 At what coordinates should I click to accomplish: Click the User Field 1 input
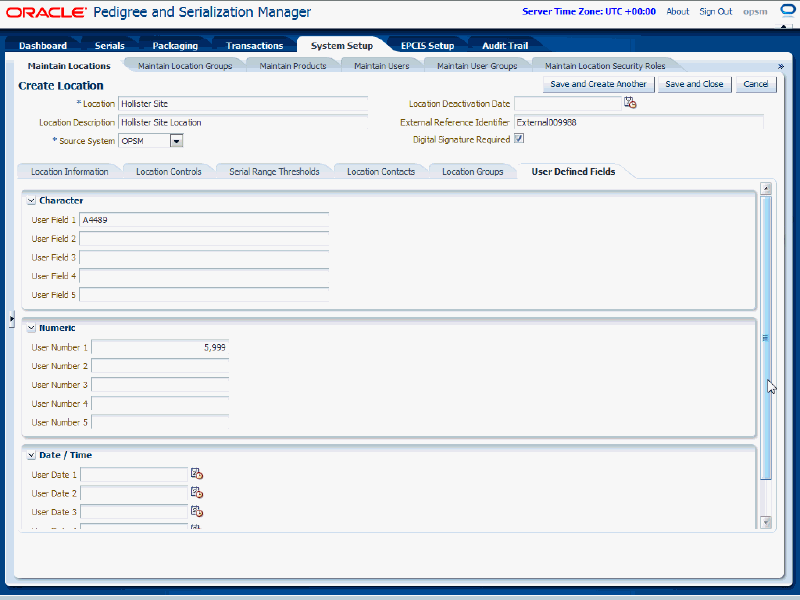tap(204, 220)
